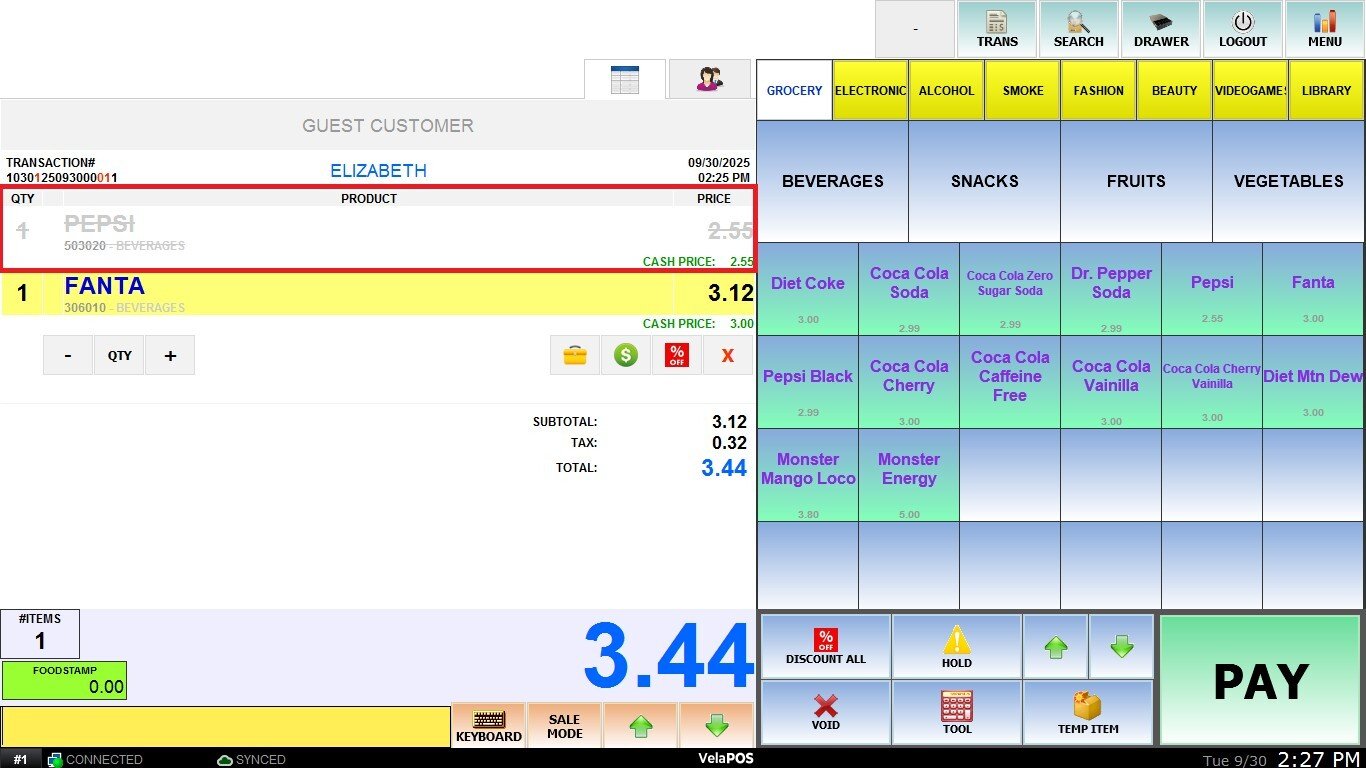Open the TOOL calculator
Image resolution: width=1366 pixels, height=768 pixels.
click(x=956, y=712)
